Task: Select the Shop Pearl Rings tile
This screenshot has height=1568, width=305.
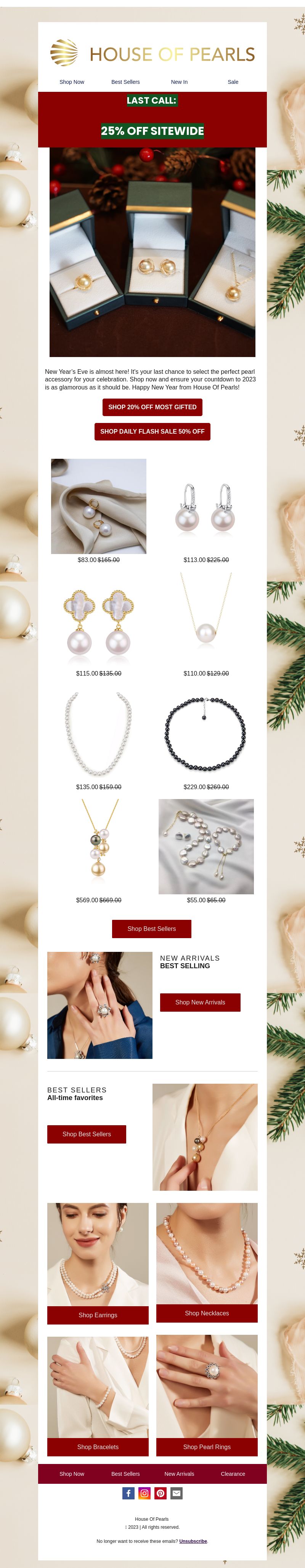Action: [x=207, y=1448]
